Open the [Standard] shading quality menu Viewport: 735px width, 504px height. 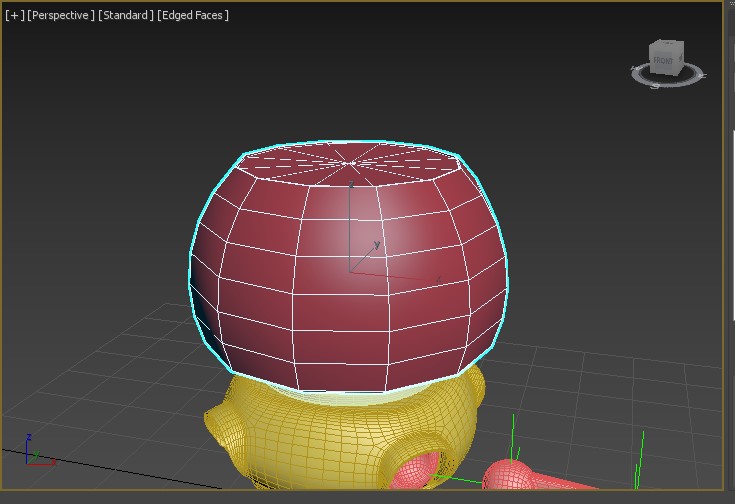pyautogui.click(x=126, y=15)
